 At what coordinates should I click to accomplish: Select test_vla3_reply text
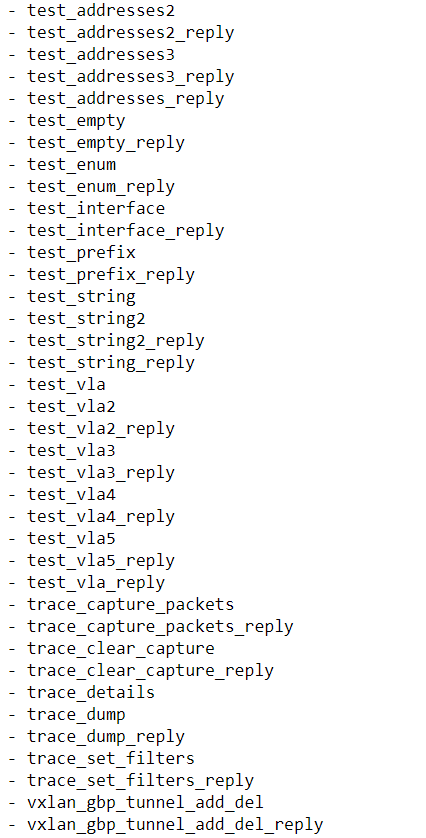tap(101, 472)
